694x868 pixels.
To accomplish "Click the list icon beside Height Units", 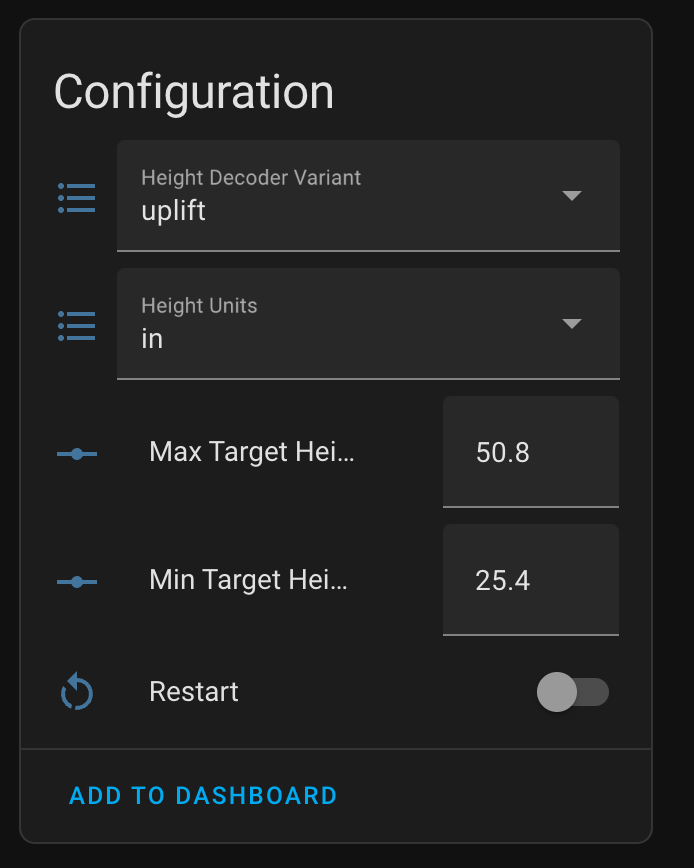I will click(x=77, y=326).
